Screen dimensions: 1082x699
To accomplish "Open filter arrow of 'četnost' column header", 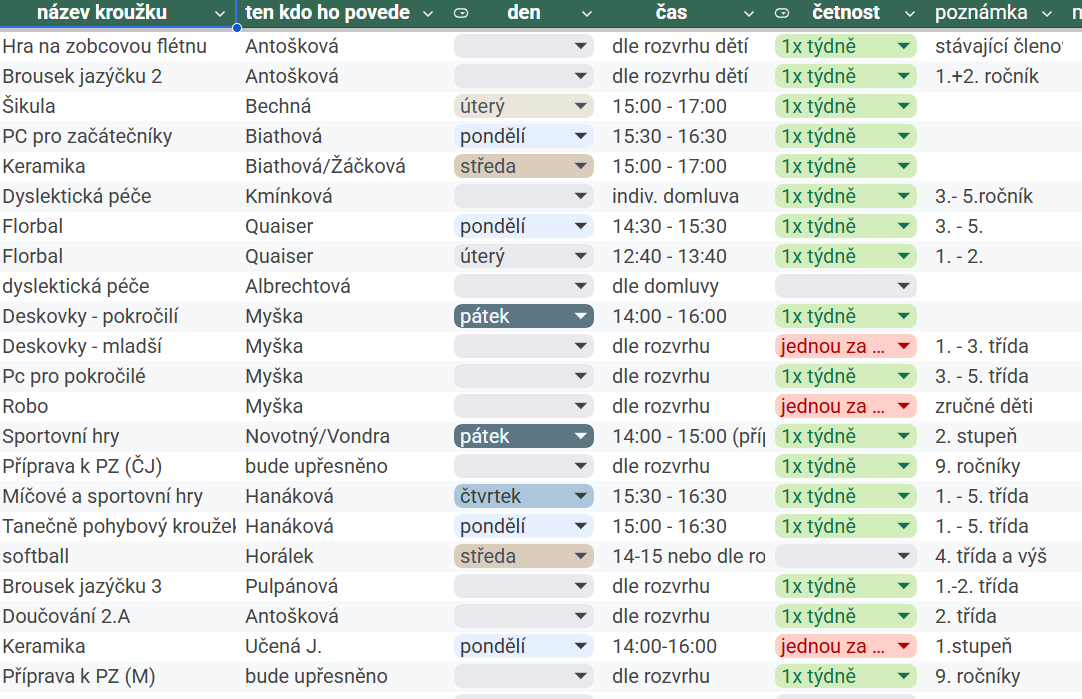I will pos(909,13).
